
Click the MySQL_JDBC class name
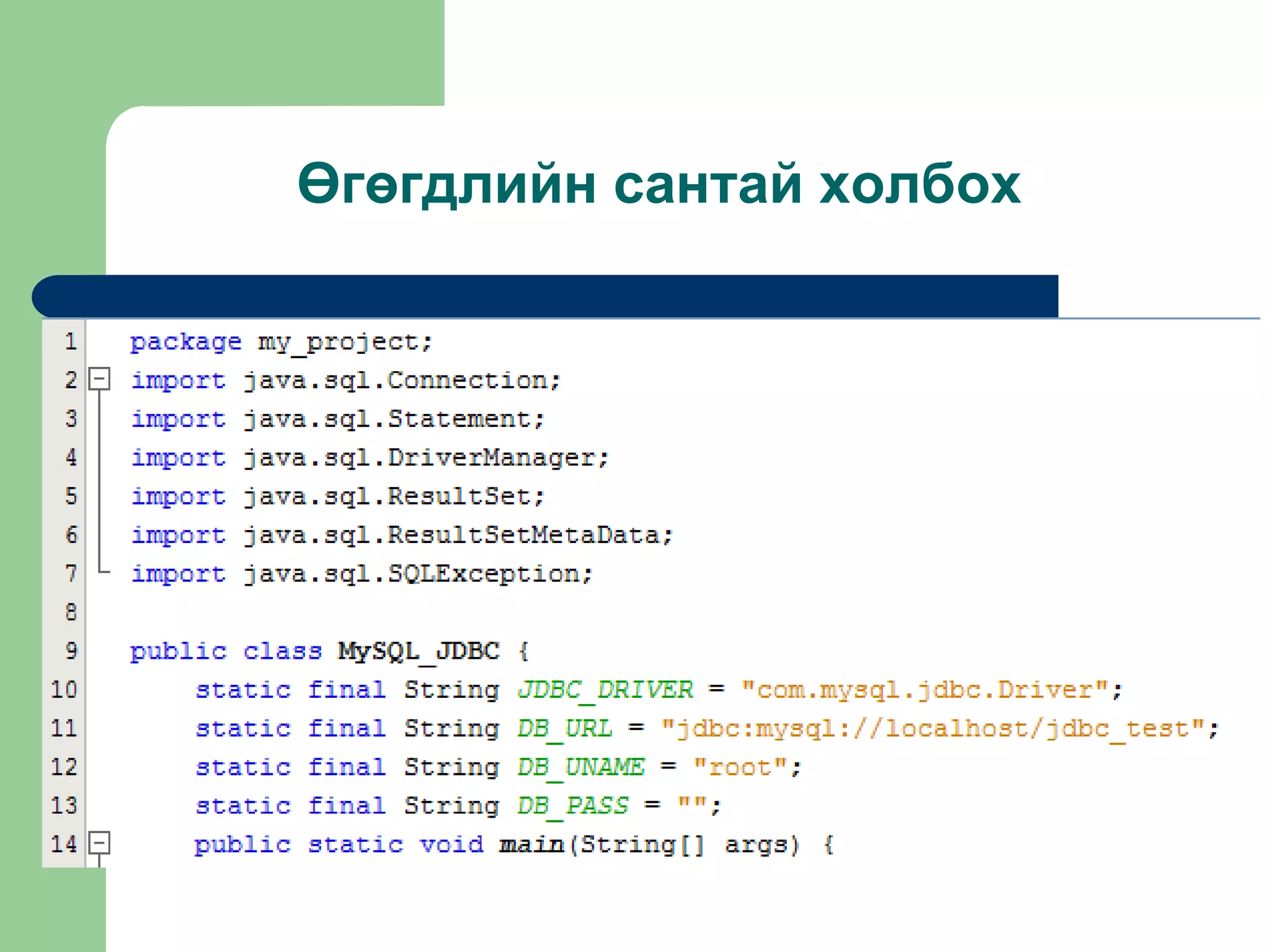(x=419, y=651)
